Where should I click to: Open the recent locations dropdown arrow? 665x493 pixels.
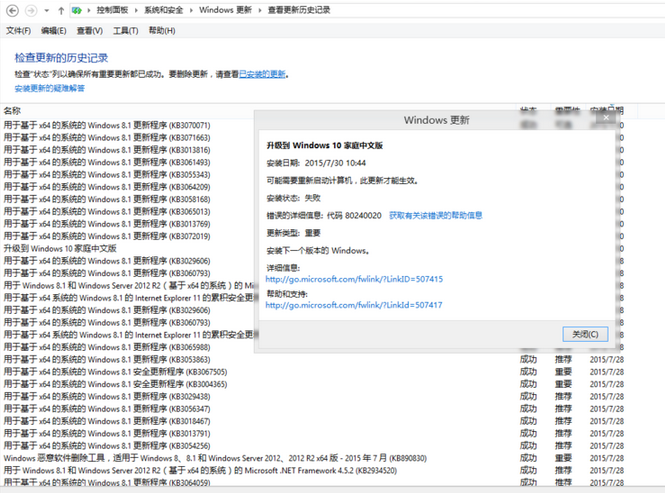tap(47, 11)
